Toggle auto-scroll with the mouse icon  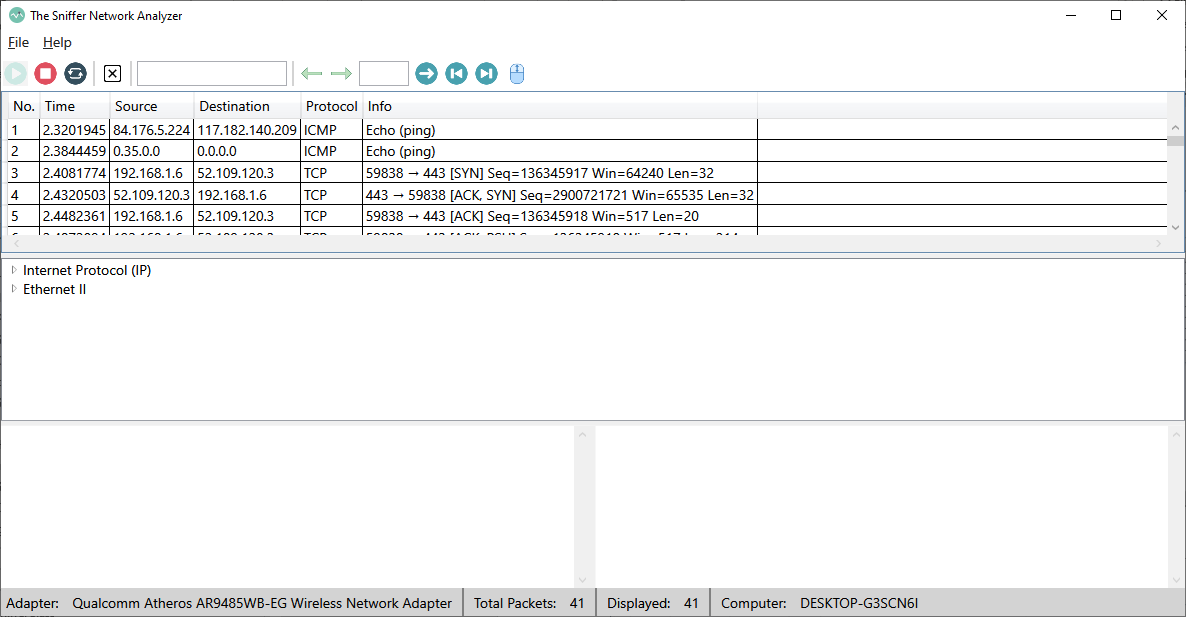pyautogui.click(x=517, y=73)
